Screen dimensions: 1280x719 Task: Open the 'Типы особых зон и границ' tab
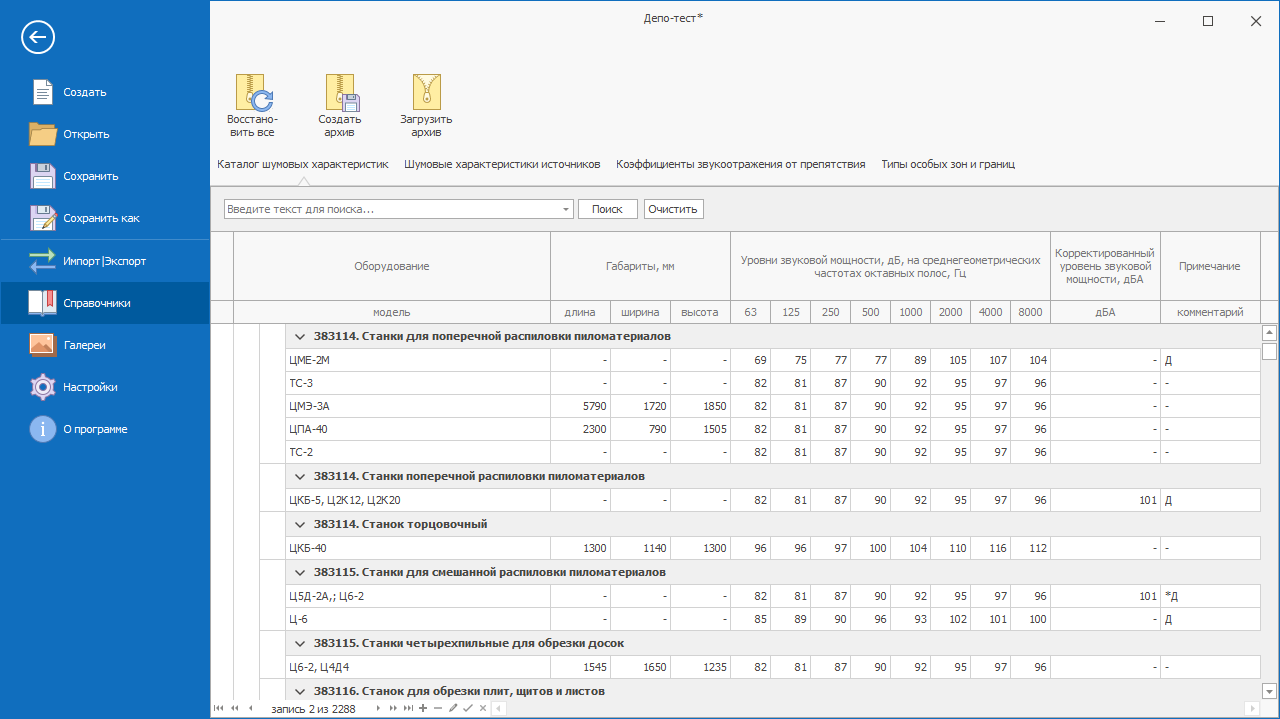point(947,164)
